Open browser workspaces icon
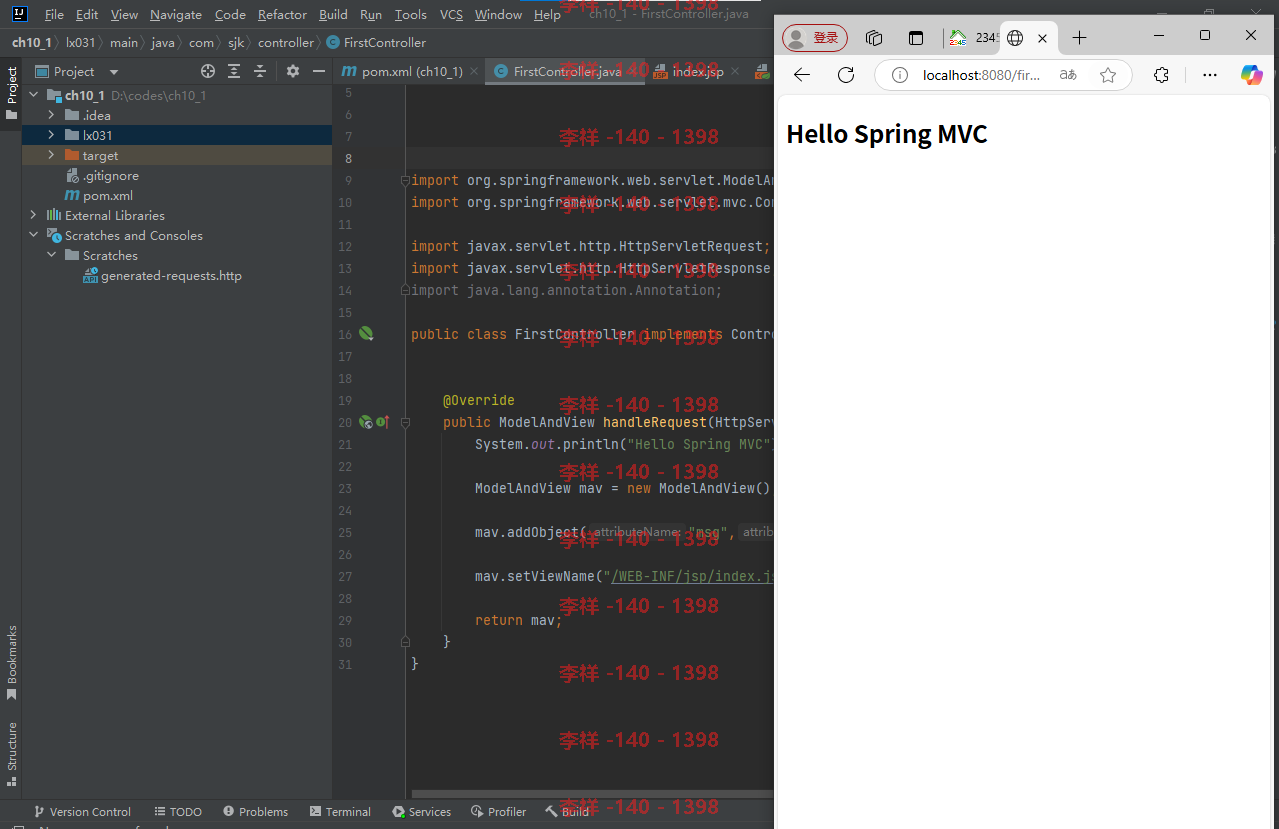This screenshot has height=829, width=1279. [x=874, y=38]
